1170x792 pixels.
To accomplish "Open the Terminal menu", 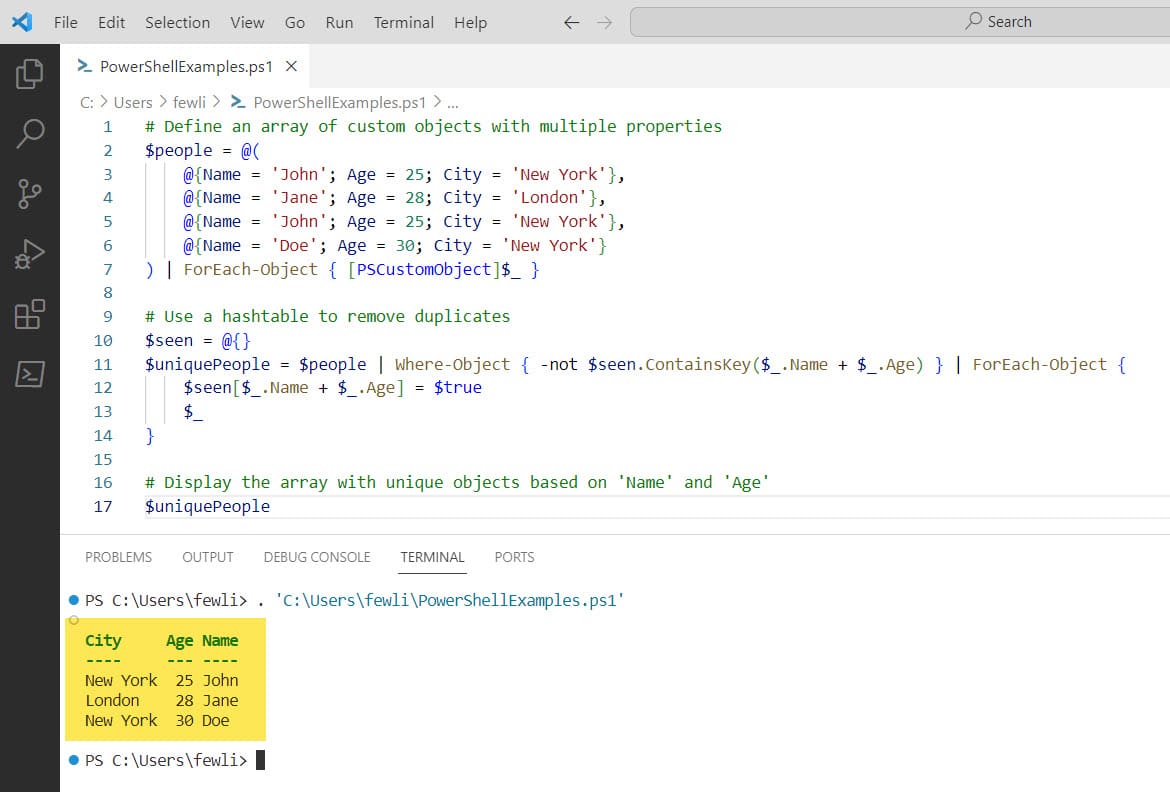I will pyautogui.click(x=404, y=22).
